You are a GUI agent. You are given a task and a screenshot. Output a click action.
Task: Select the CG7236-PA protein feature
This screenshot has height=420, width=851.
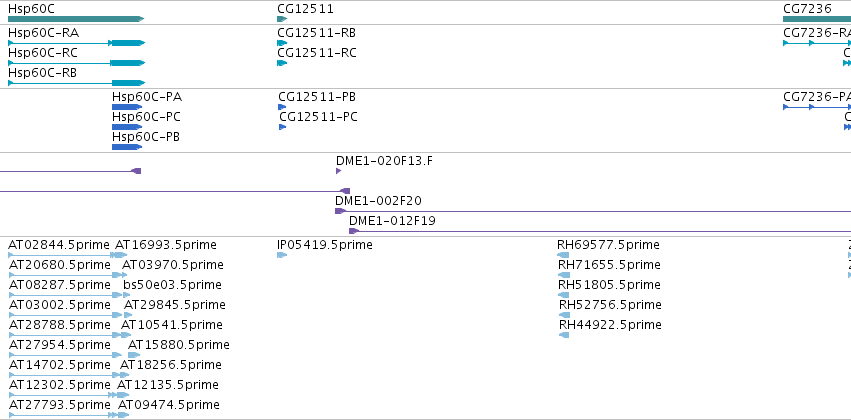[817, 107]
